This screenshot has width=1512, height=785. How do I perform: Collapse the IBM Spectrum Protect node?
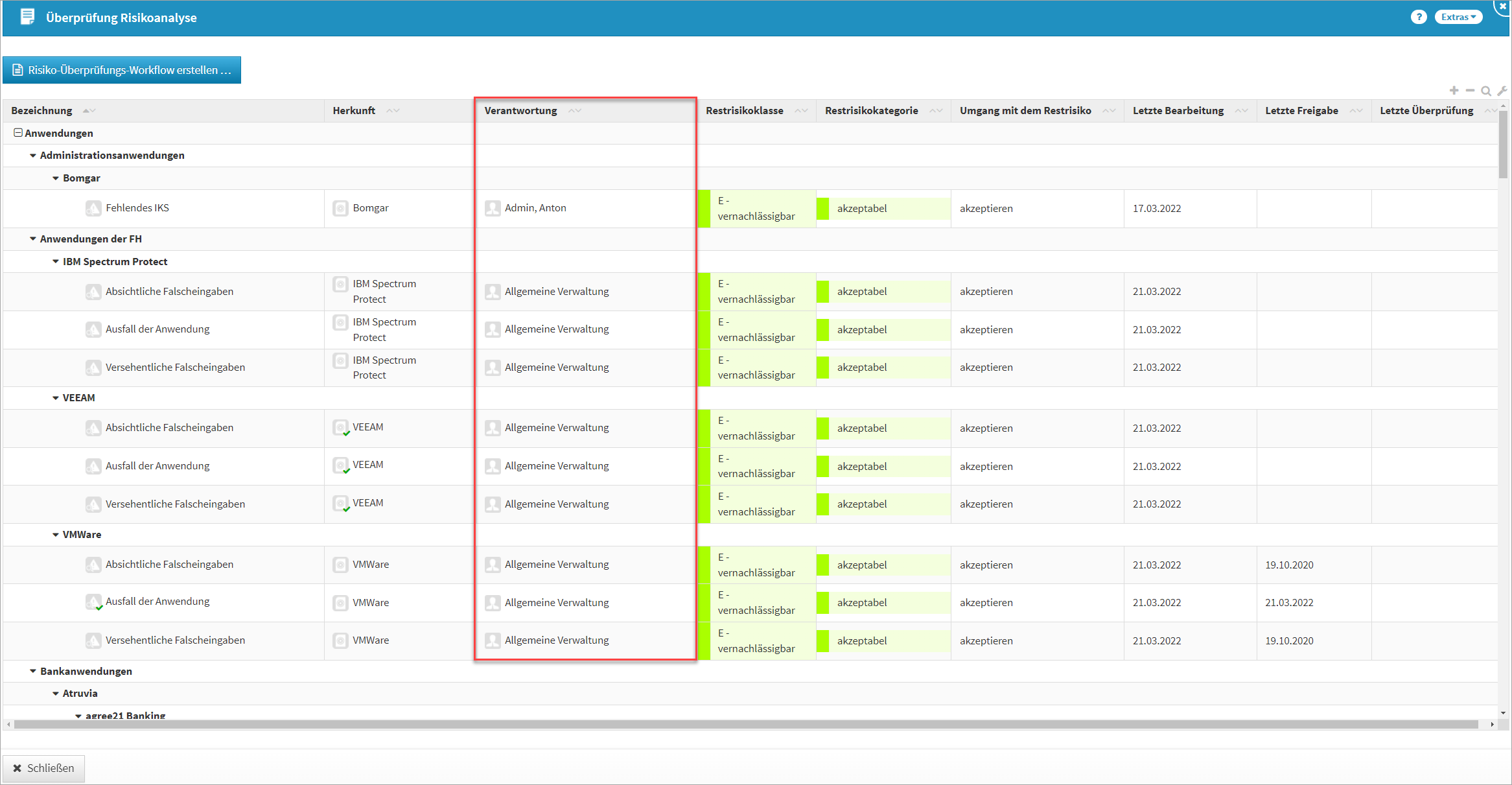(x=56, y=262)
